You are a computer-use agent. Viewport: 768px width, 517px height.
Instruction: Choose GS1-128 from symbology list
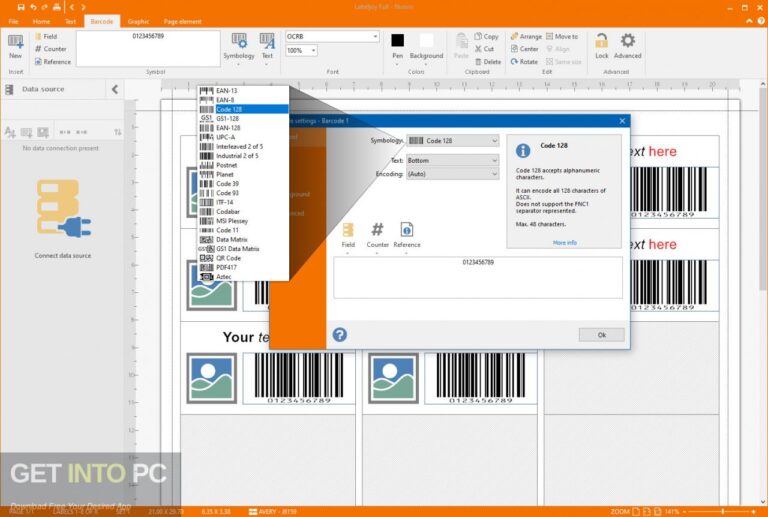point(243,118)
